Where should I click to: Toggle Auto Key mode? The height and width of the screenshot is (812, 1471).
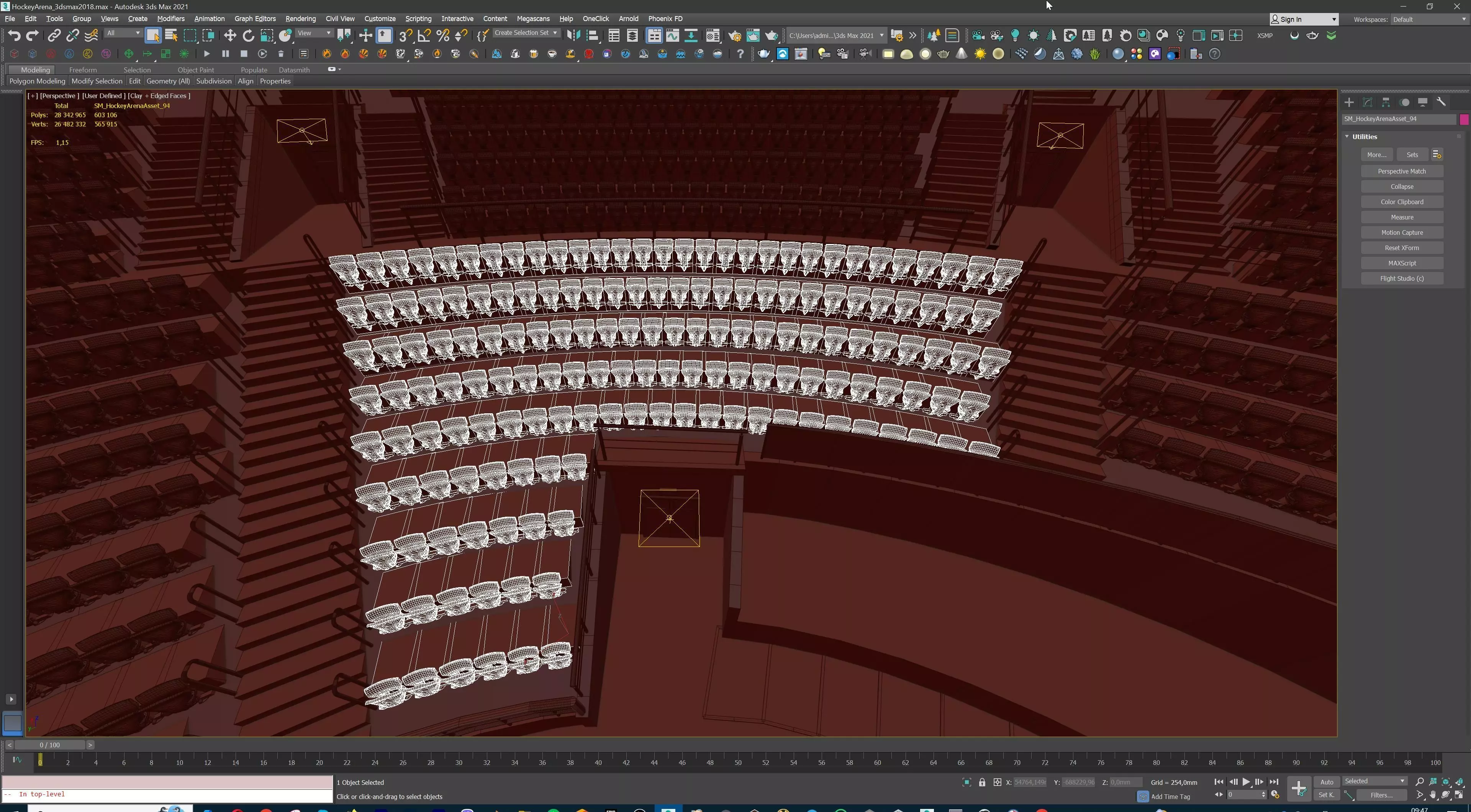(1327, 782)
